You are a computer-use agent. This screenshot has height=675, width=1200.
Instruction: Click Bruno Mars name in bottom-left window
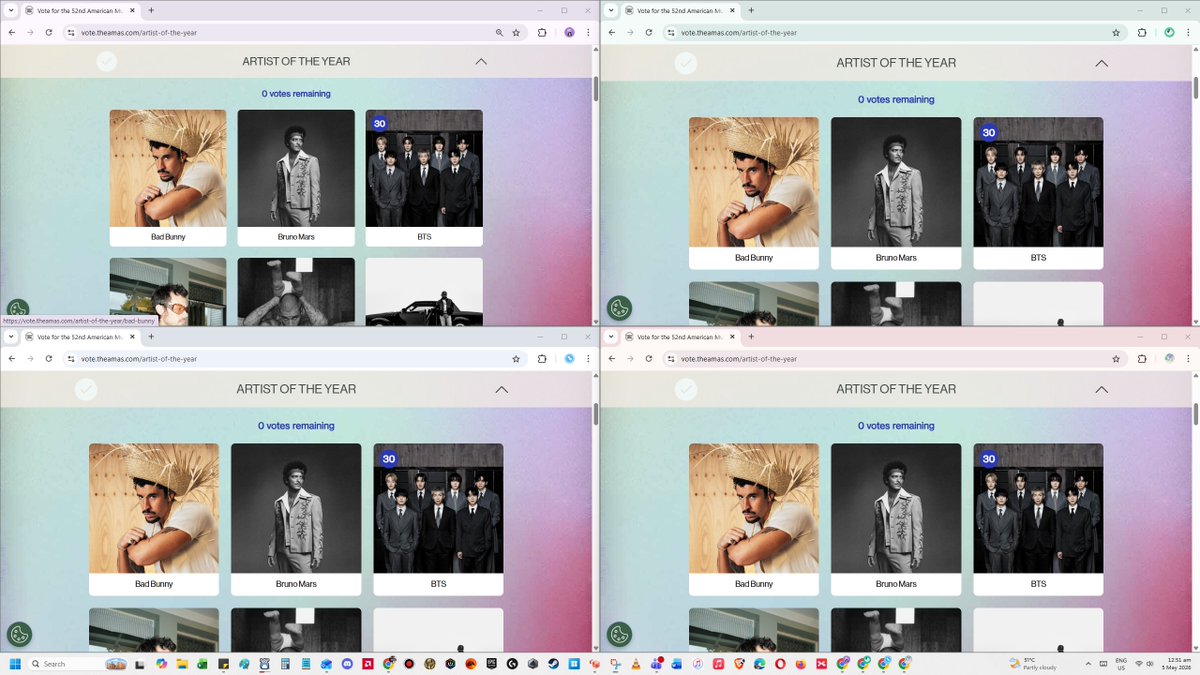point(296,584)
